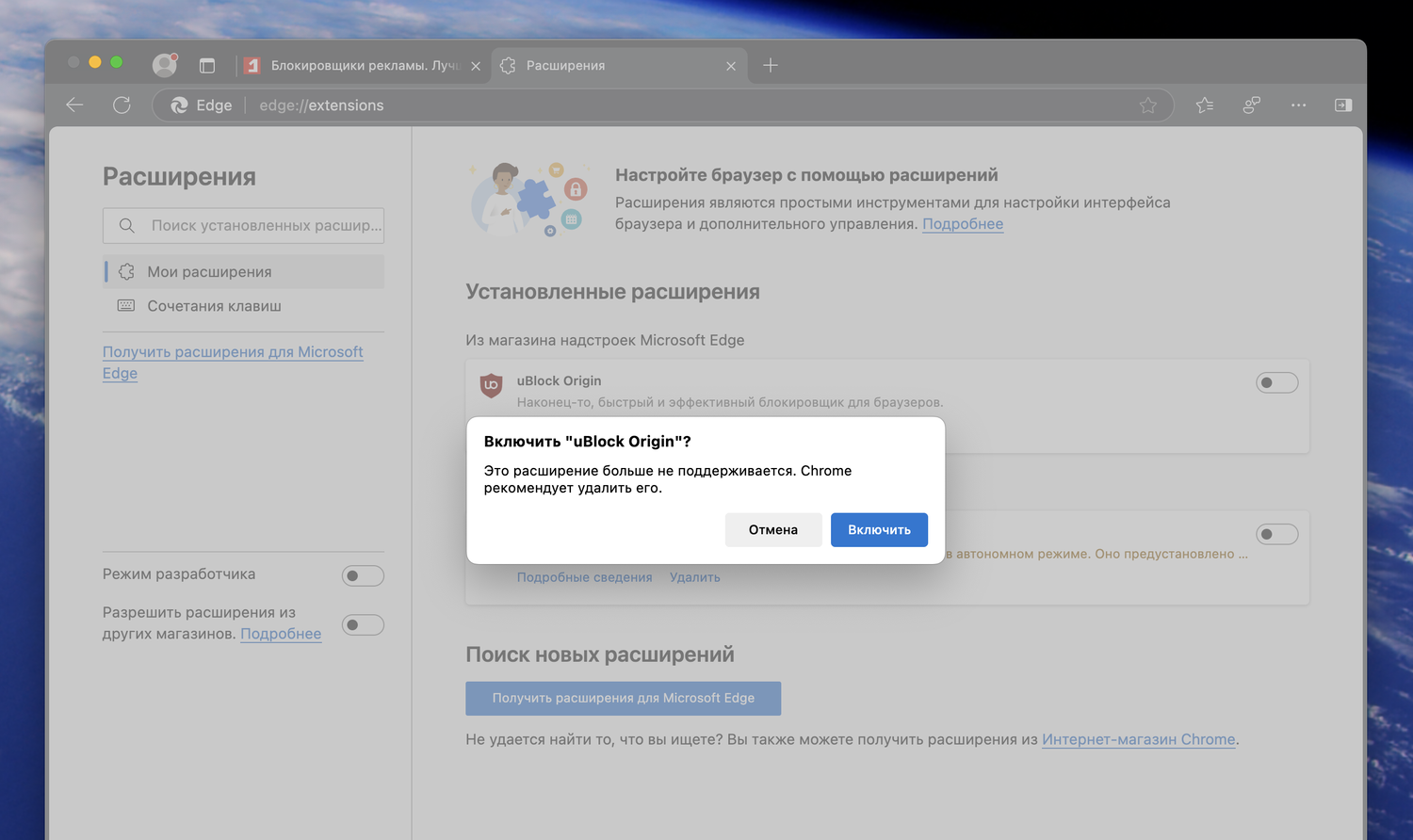Click blue Получить расширения для Microsoft Edge button

[624, 698]
